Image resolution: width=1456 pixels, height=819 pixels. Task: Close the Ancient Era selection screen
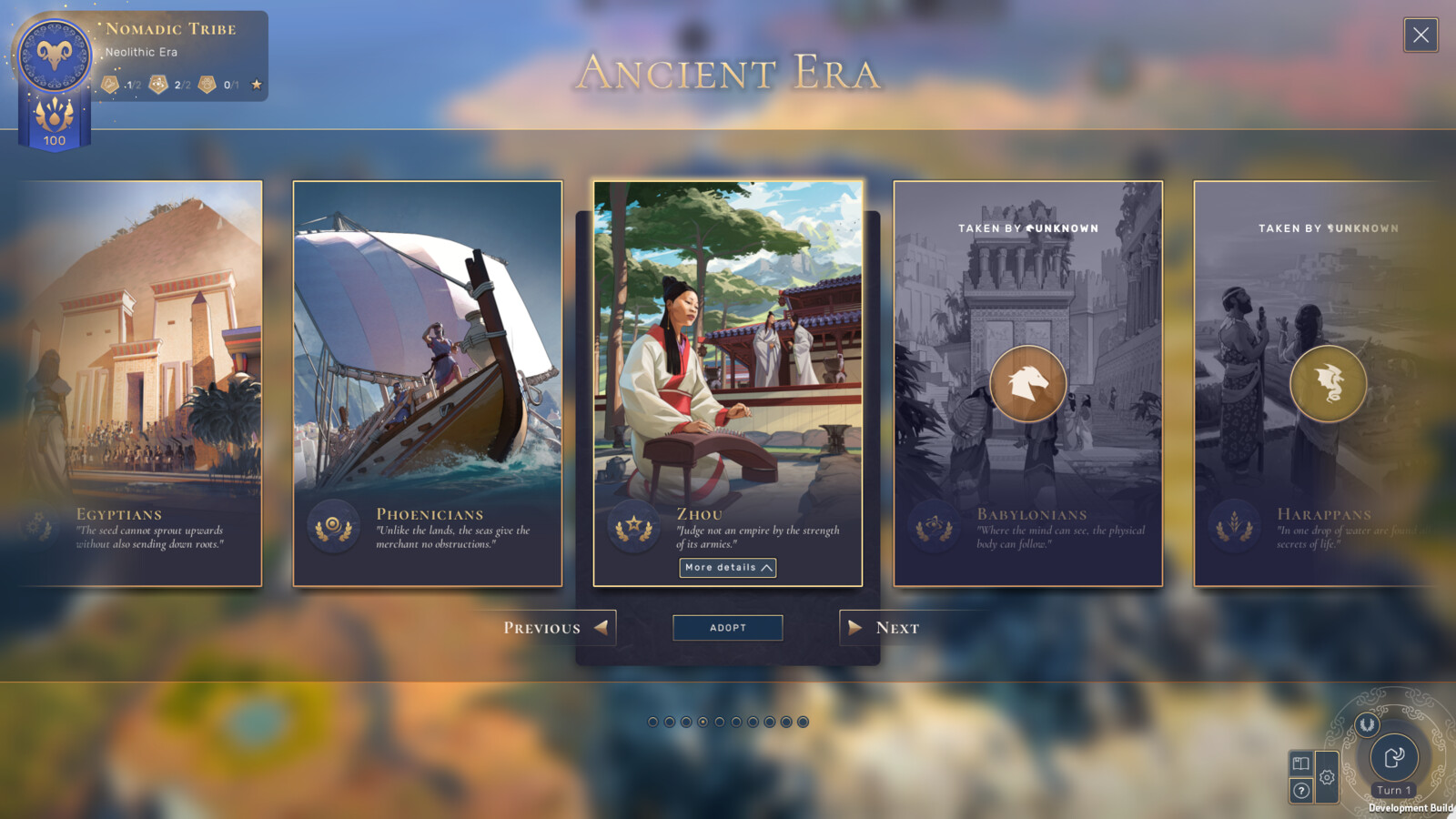click(x=1421, y=35)
